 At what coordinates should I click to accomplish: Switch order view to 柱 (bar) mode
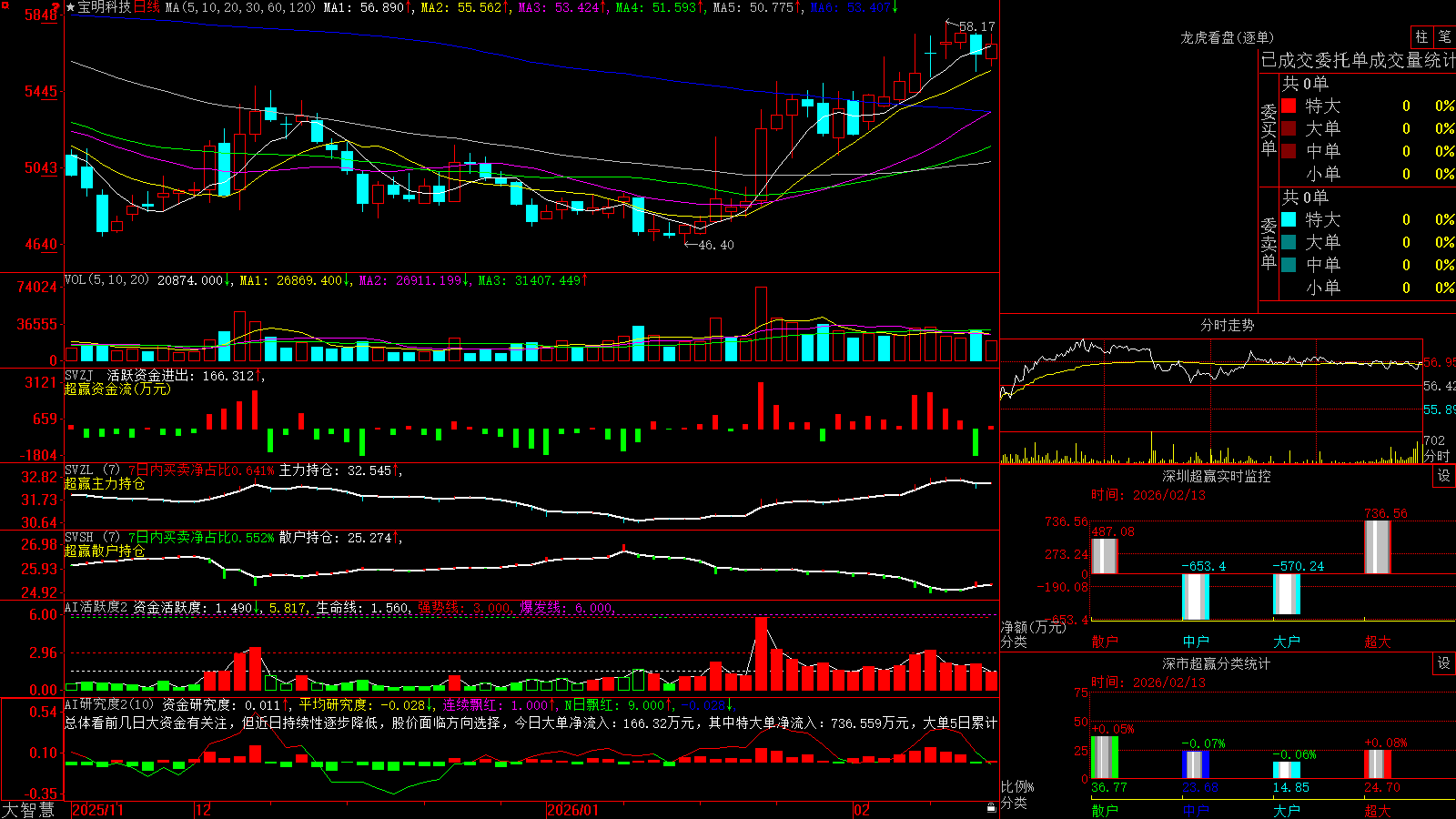coord(1421,37)
